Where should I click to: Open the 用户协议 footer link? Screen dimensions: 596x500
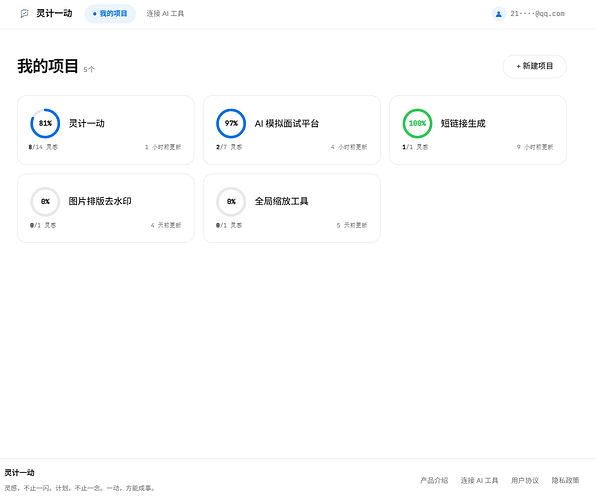coord(525,480)
